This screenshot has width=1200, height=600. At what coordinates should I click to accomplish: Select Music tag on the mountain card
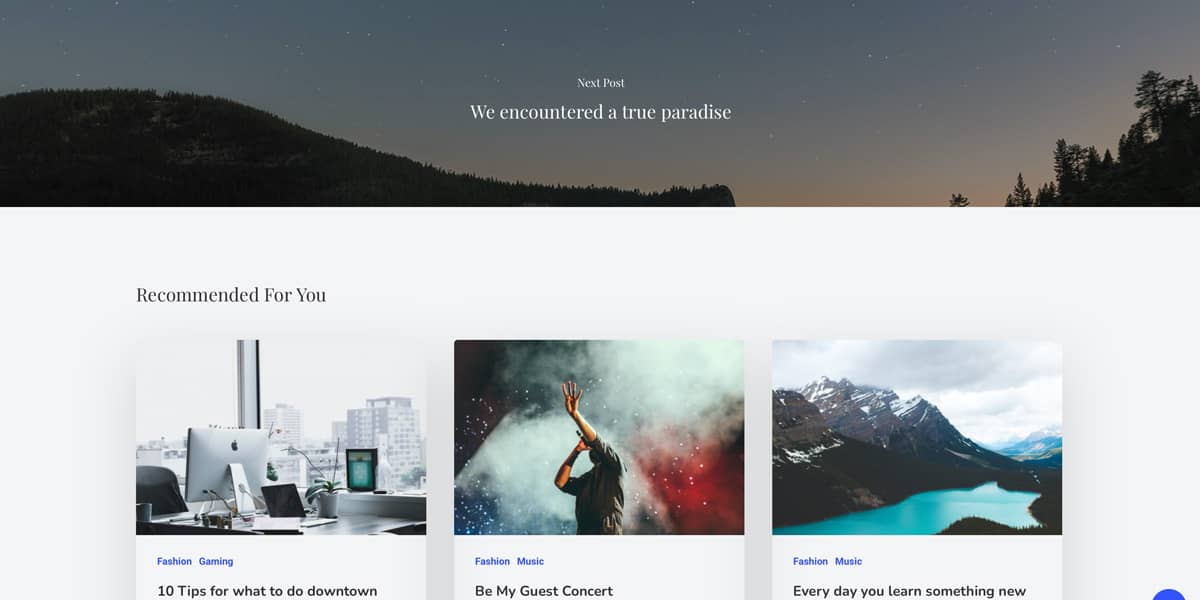click(848, 561)
